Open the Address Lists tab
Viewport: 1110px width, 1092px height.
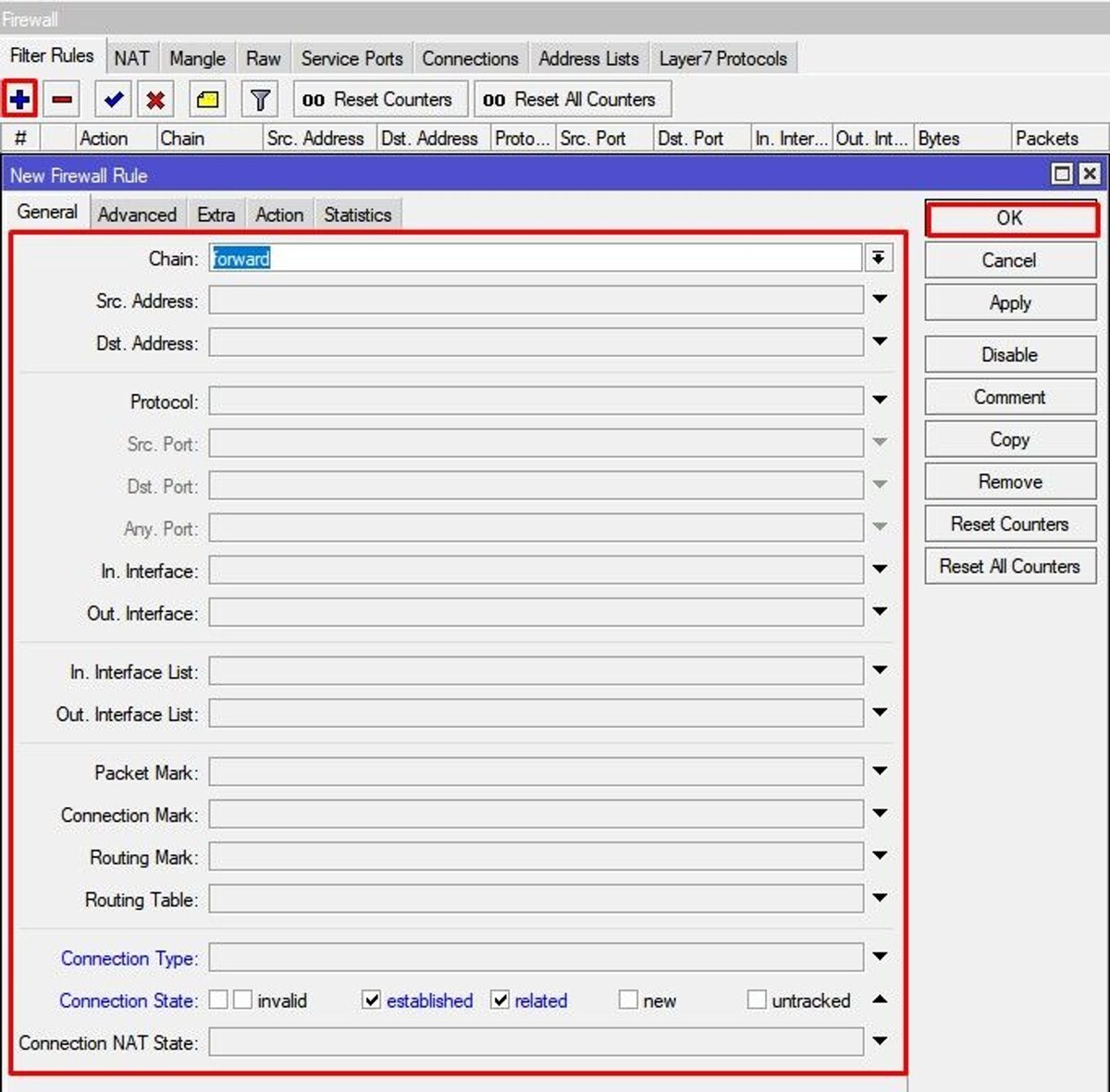click(588, 58)
